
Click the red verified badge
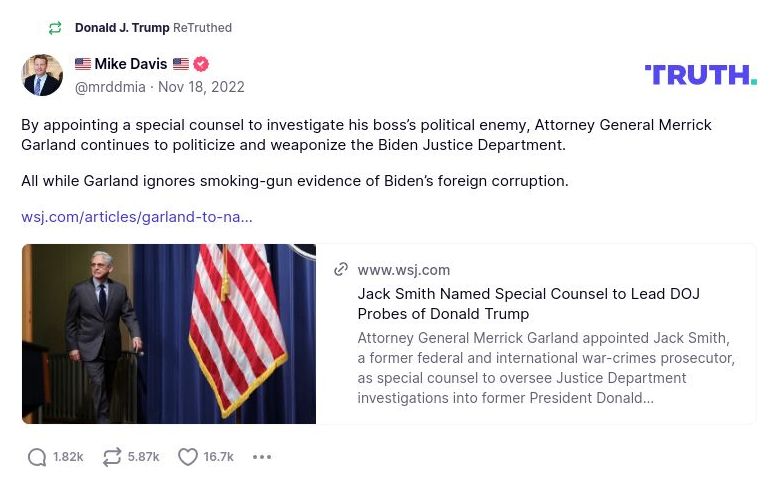[201, 64]
